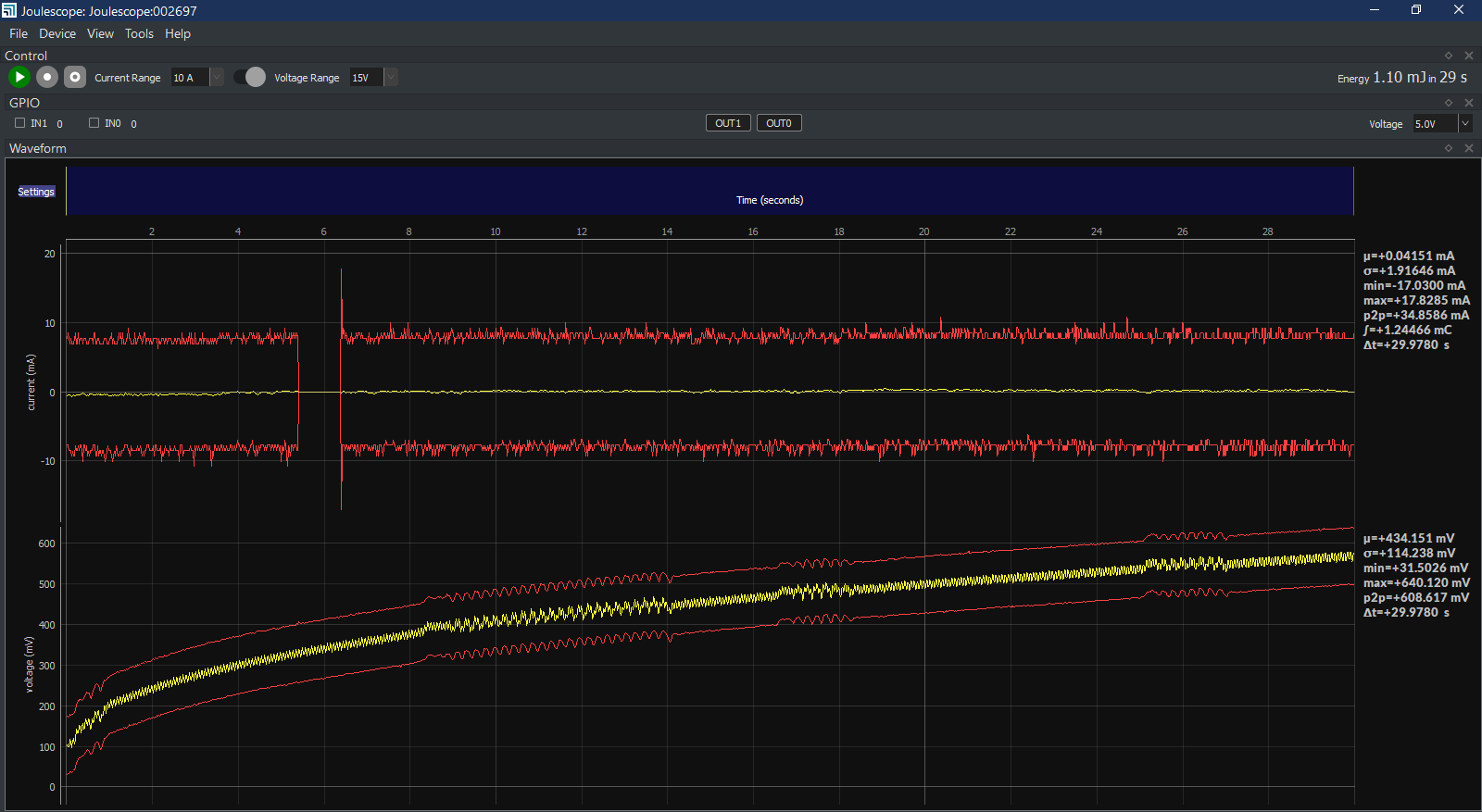Float the Waveform panel with diamond icon
Viewport: 1482px width, 812px height.
coord(1449,148)
